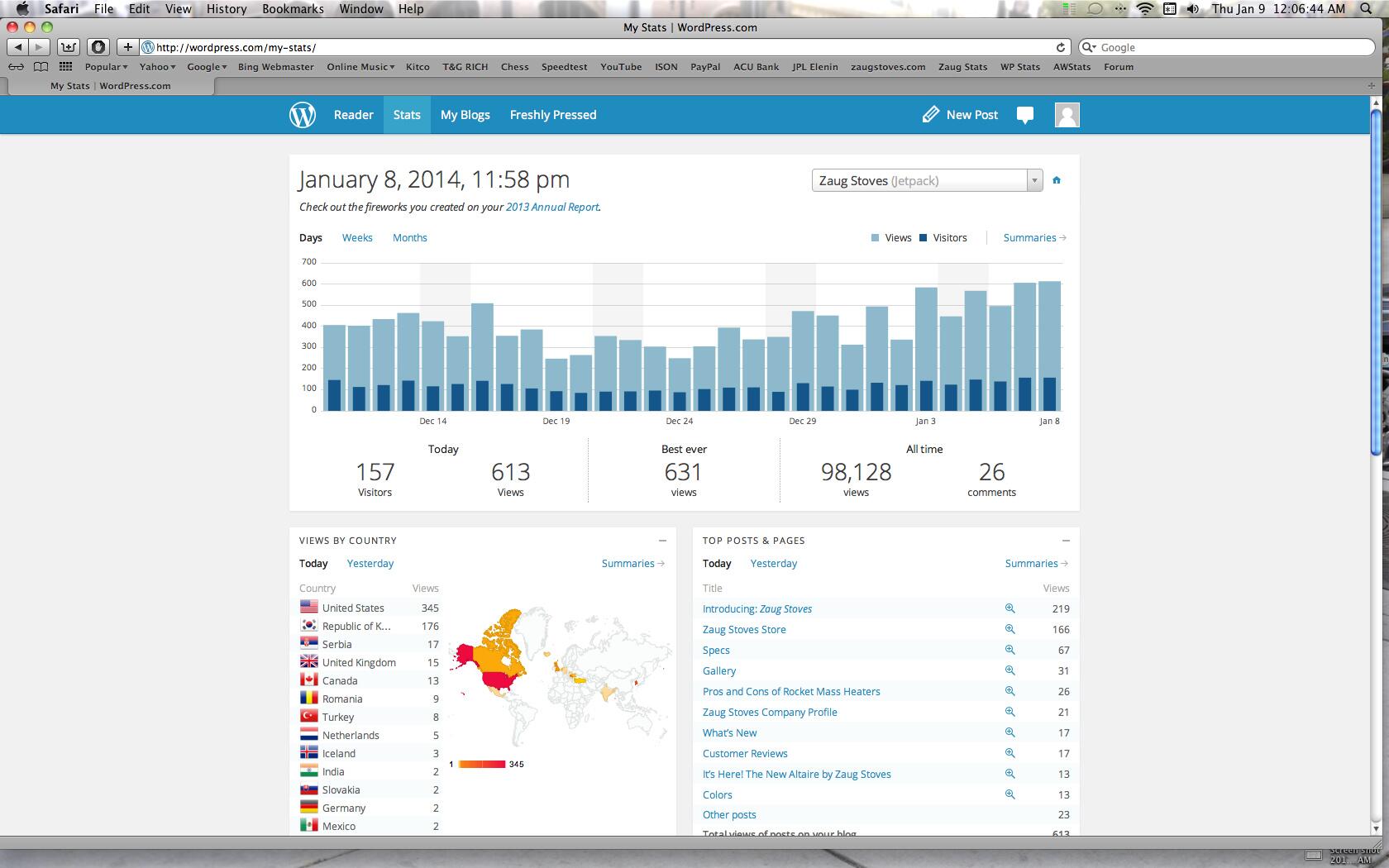The width and height of the screenshot is (1389, 868).
Task: Open the Speedtest bookmark
Action: pyautogui.click(x=565, y=67)
